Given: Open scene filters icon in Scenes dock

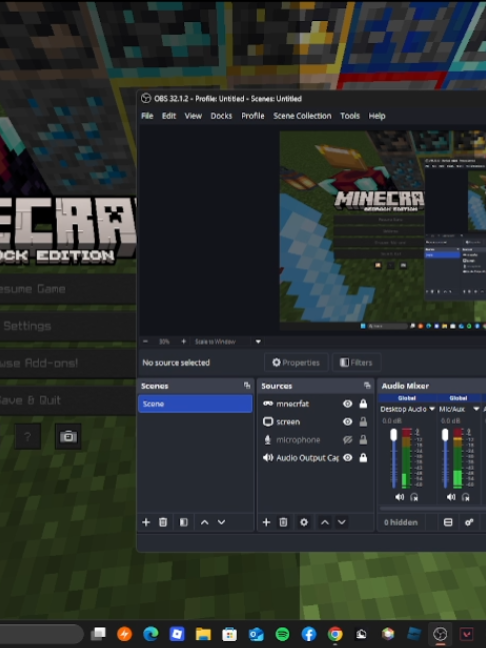Looking at the screenshot, I should (x=183, y=522).
